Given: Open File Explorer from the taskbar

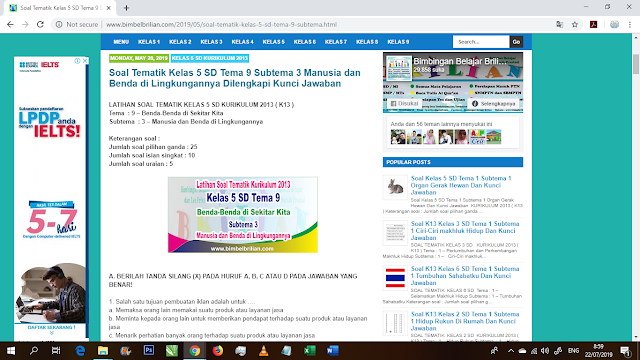Looking at the screenshot, I should 103,351.
